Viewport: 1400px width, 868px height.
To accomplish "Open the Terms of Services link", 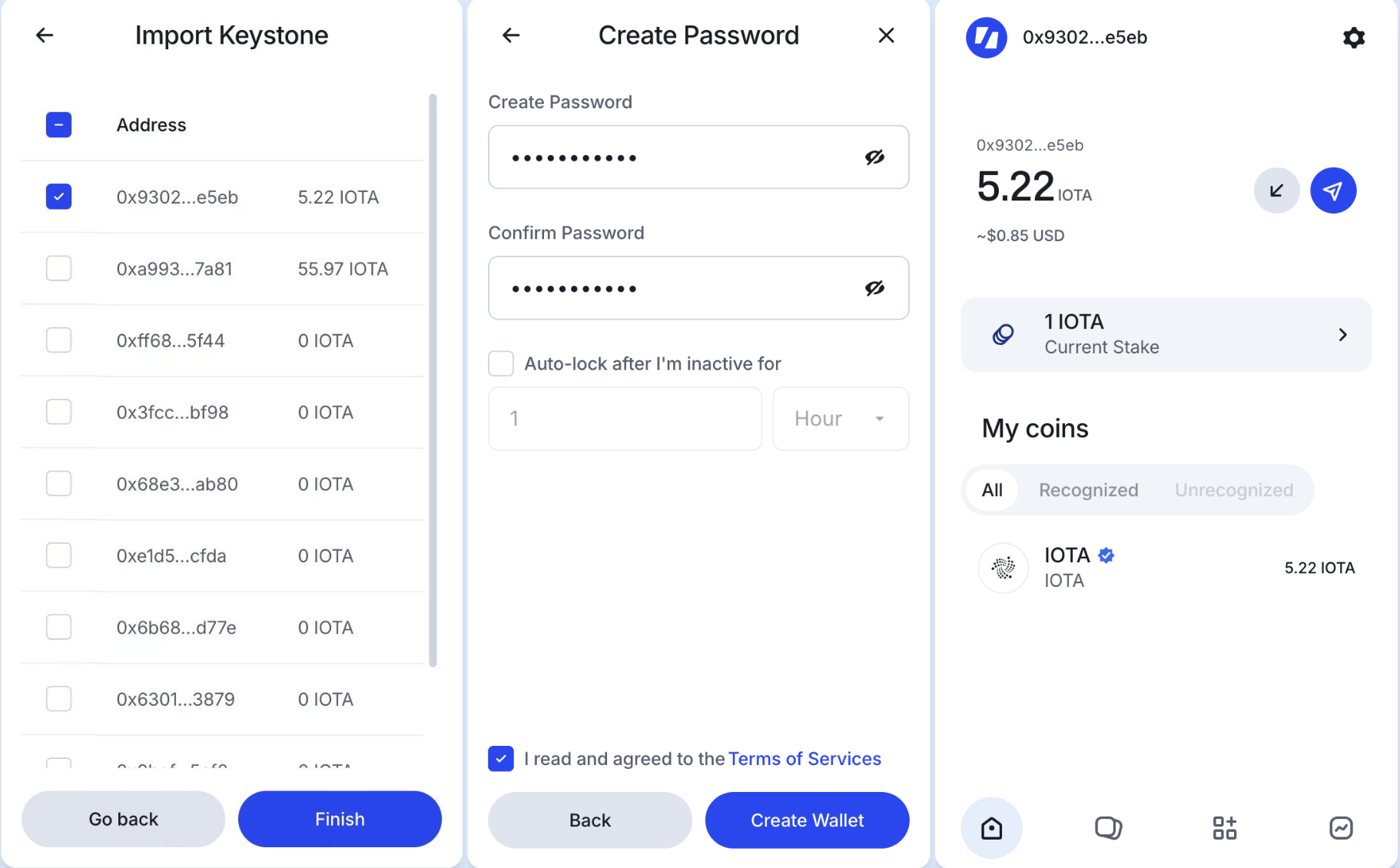I will click(x=804, y=759).
